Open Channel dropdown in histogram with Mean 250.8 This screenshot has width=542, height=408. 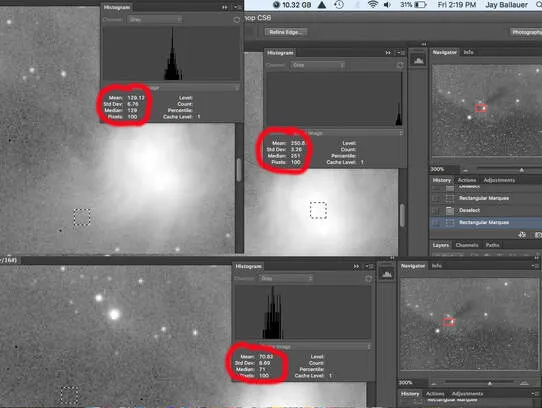[x=318, y=65]
